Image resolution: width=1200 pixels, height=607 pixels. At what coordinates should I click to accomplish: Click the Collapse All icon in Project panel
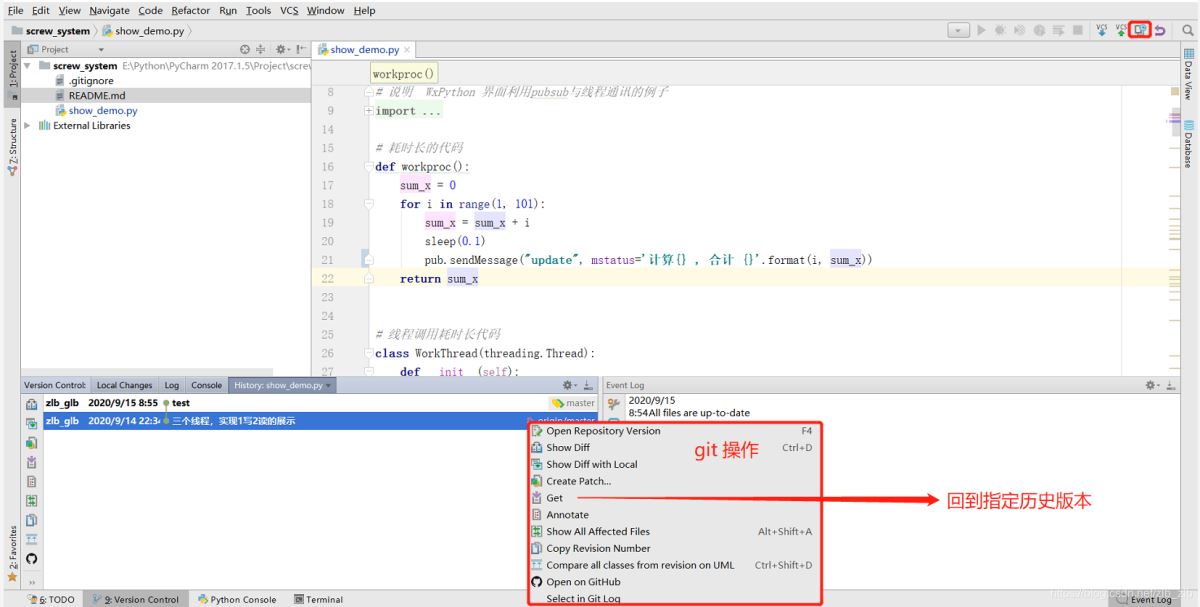(x=262, y=48)
